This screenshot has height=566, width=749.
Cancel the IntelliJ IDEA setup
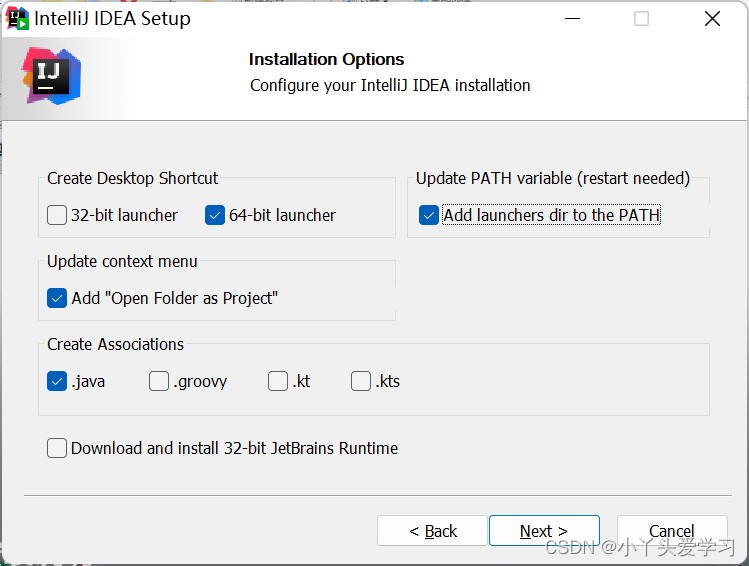[672, 531]
